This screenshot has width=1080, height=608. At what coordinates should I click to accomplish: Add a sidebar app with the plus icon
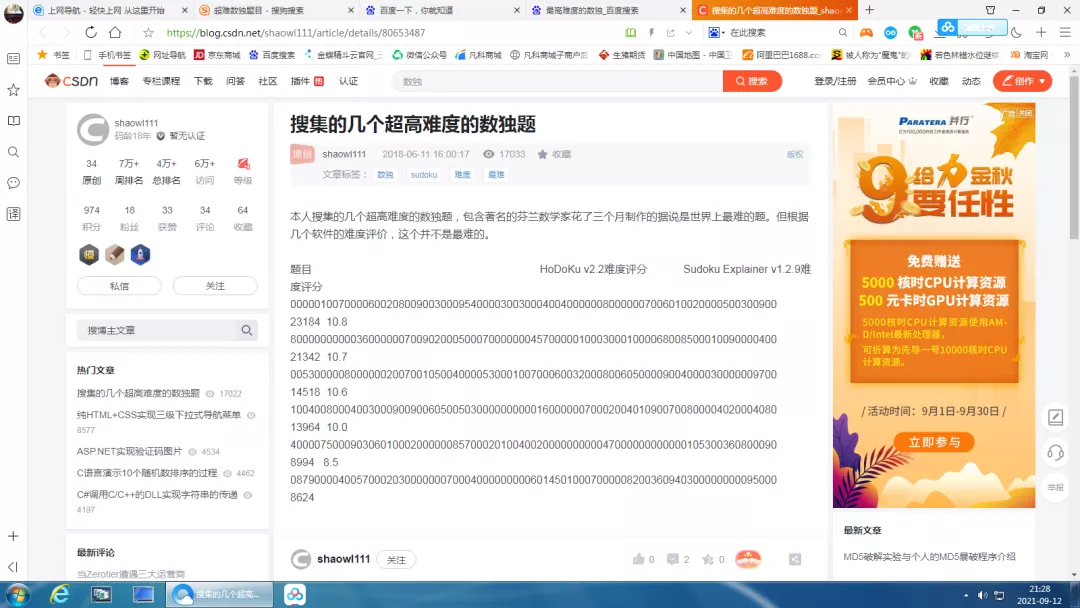13,536
